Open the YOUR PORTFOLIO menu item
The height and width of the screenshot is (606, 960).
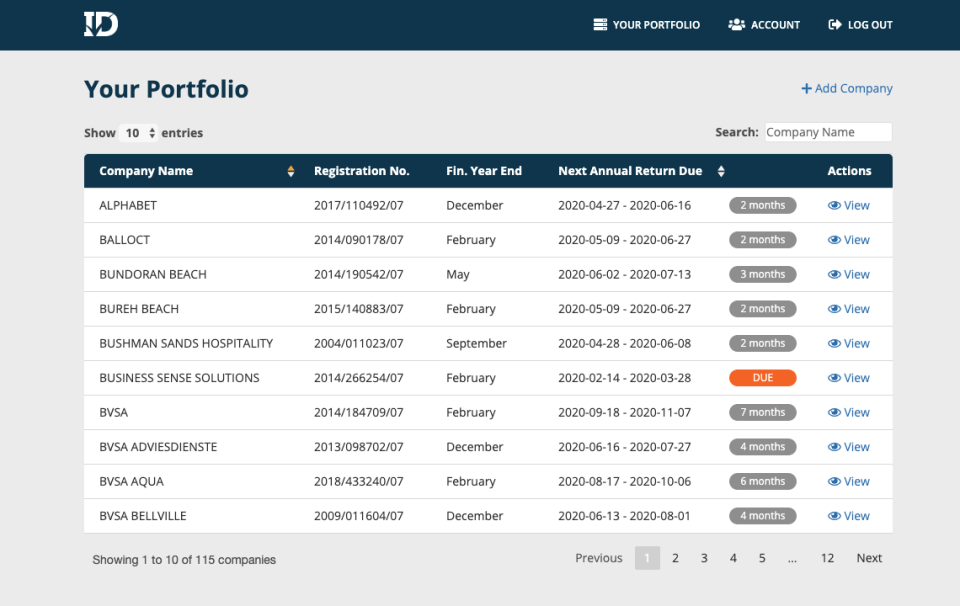point(647,24)
